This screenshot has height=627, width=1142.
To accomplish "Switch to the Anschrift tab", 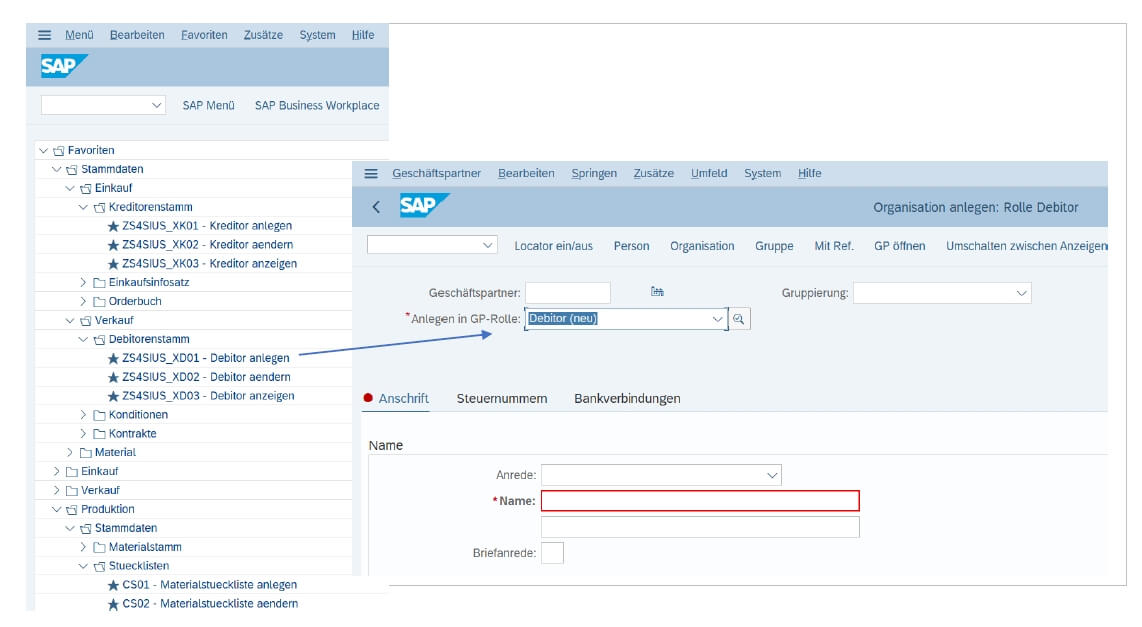I will (x=403, y=398).
